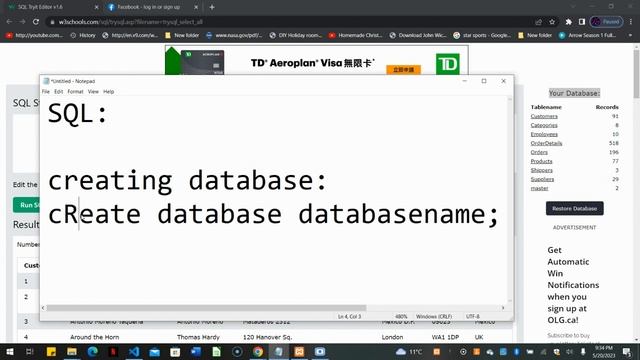Open www.nasa.gov bookmark
Image resolution: width=640 pixels, height=360 pixels.
234,35
